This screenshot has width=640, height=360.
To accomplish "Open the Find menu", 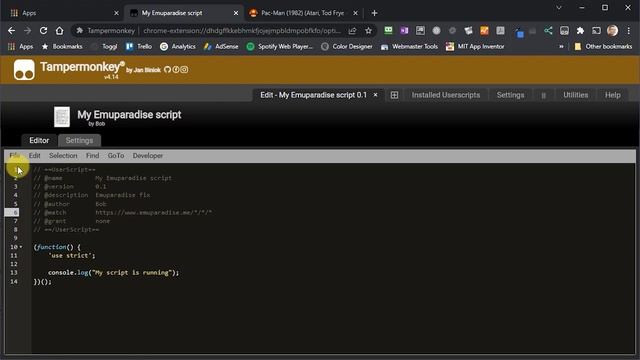I will click(x=93, y=156).
